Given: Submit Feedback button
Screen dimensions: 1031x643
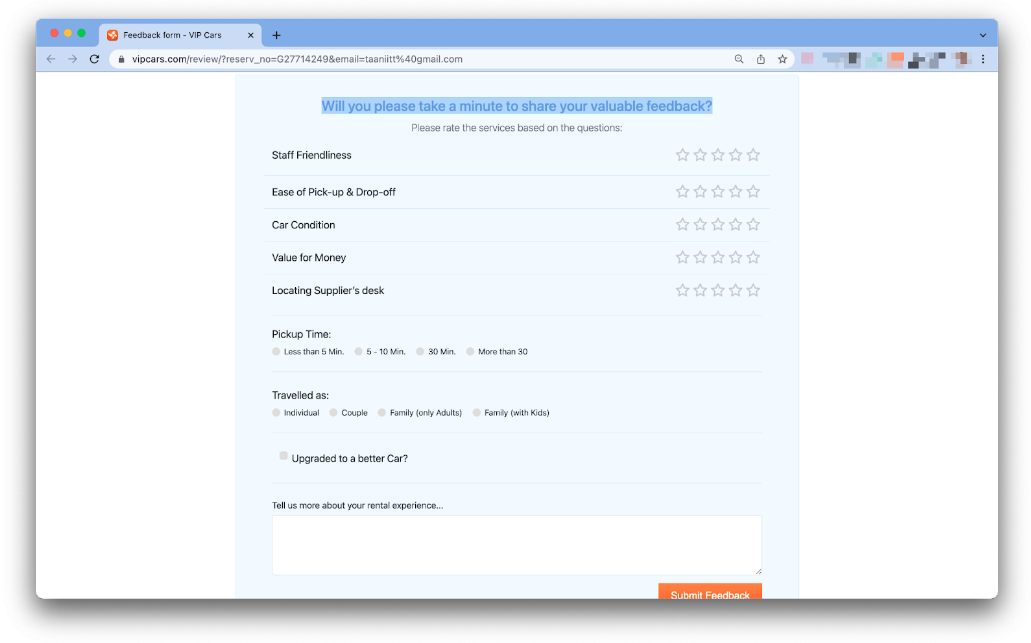Looking at the screenshot, I should click(x=710, y=592).
